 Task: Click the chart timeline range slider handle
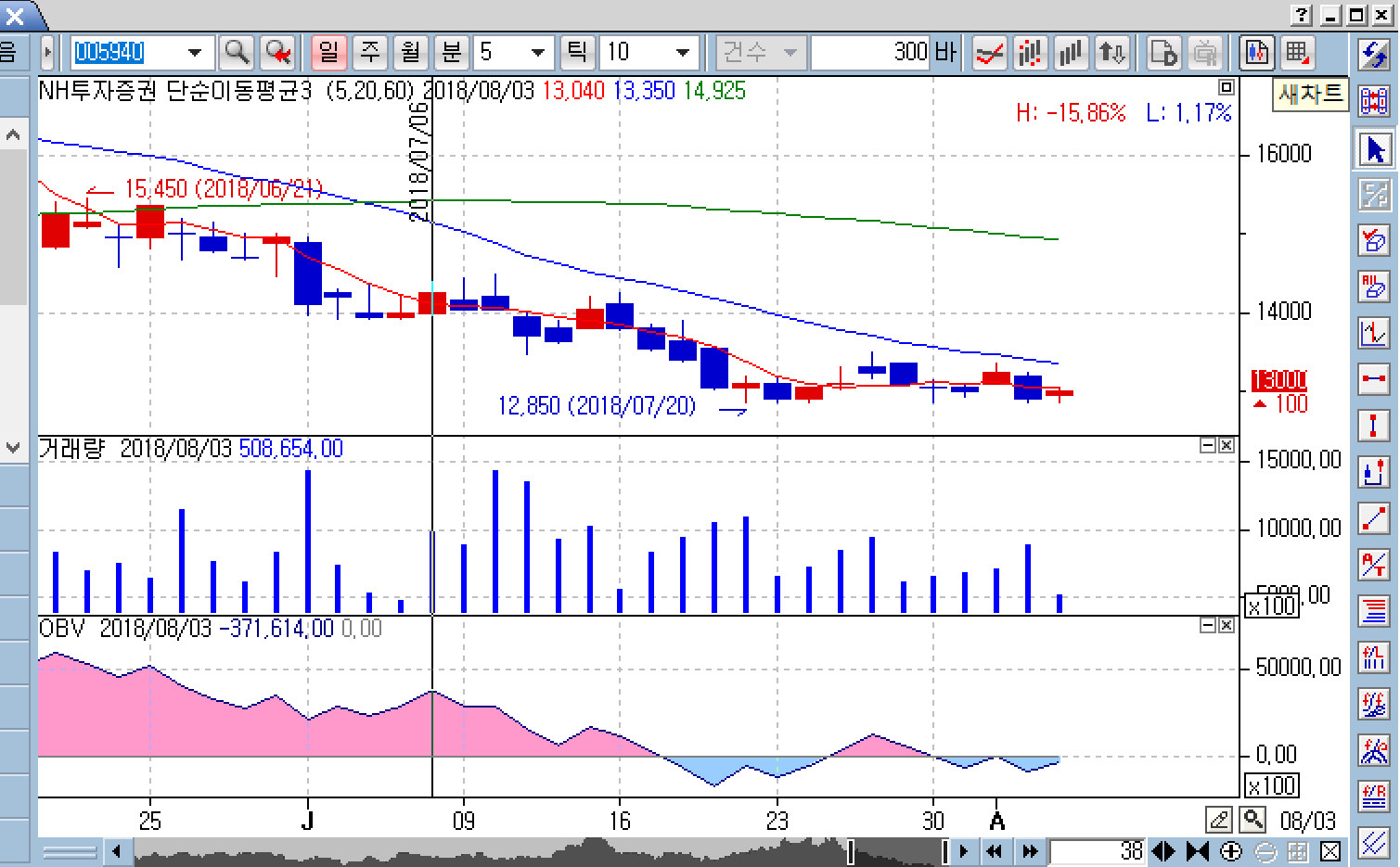[x=850, y=851]
